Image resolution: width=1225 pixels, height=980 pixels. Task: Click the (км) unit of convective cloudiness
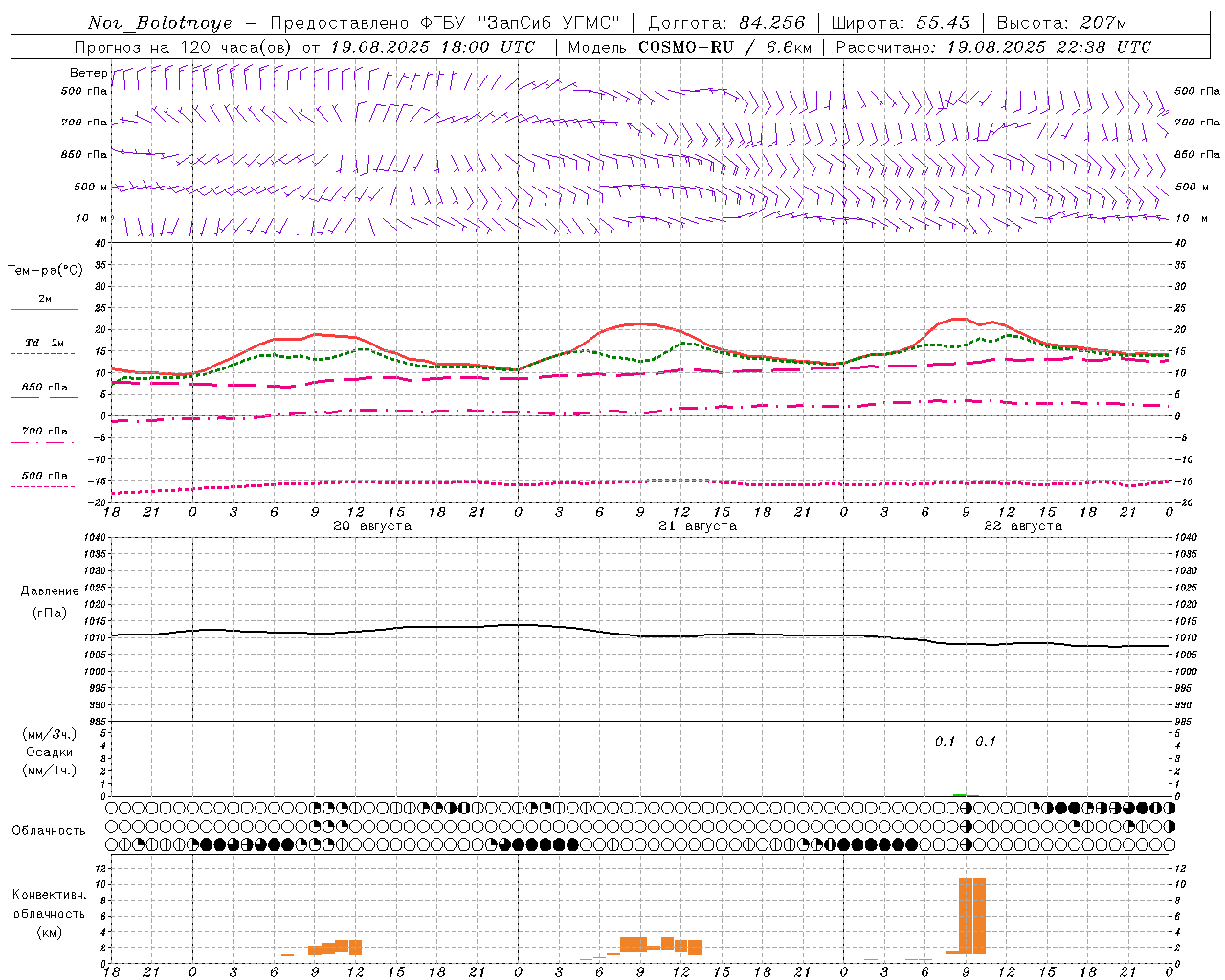49,932
